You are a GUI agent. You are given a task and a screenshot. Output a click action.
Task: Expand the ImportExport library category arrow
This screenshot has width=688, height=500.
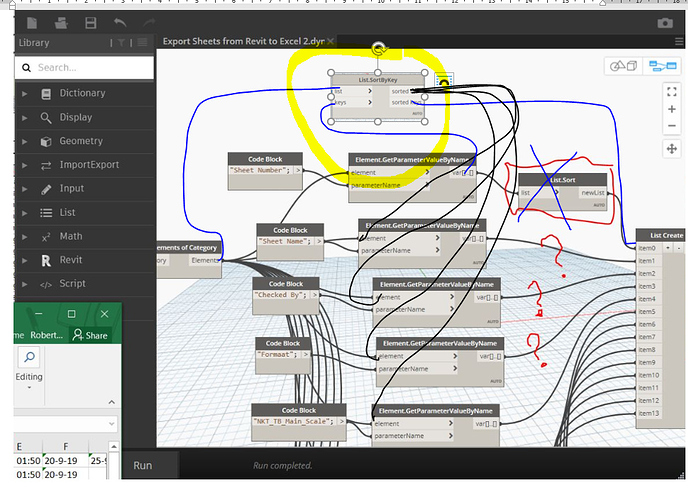point(25,165)
